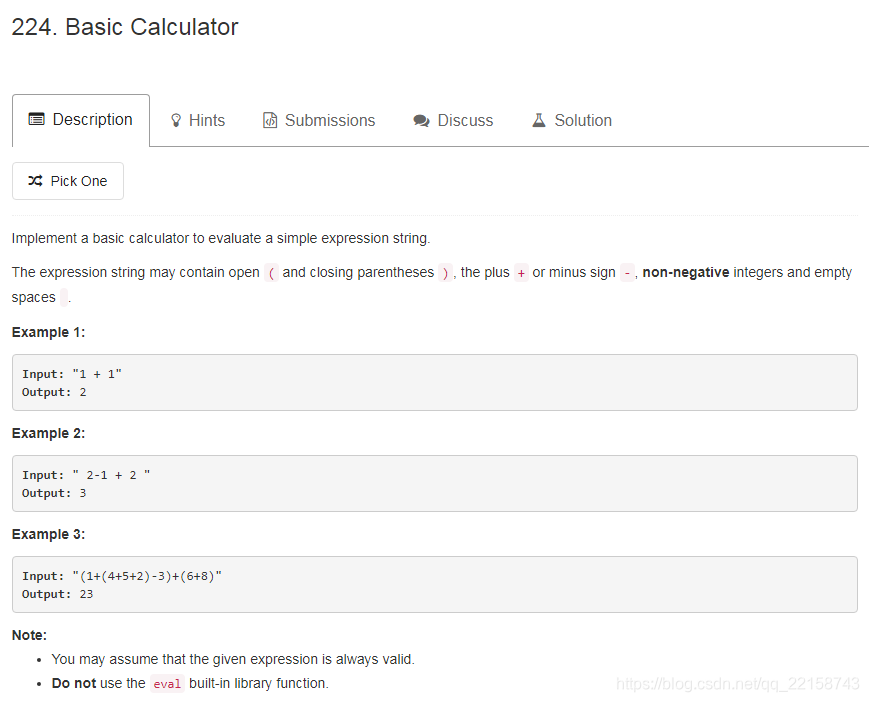869x702 pixels.
Task: Click the 224. Basic Calculator title
Action: coord(125,27)
